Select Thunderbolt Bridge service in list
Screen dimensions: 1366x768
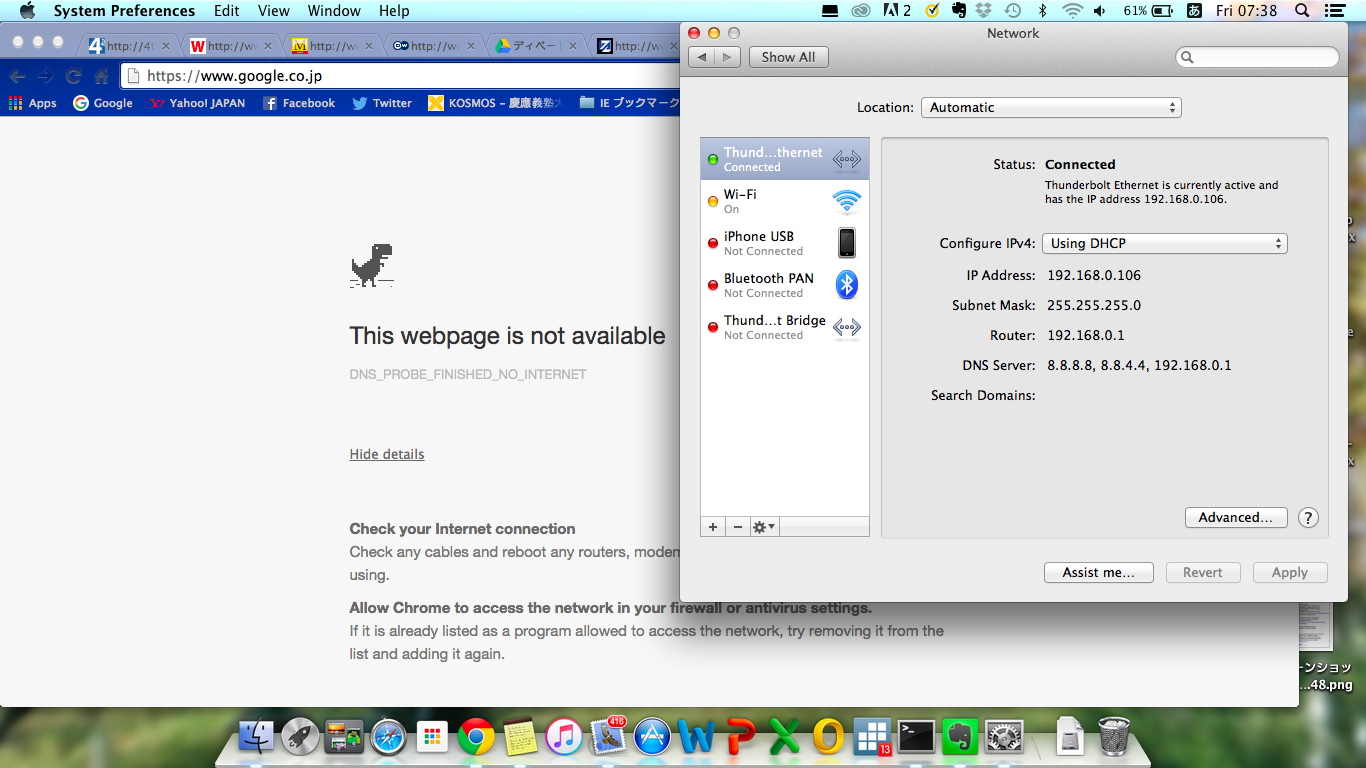785,327
